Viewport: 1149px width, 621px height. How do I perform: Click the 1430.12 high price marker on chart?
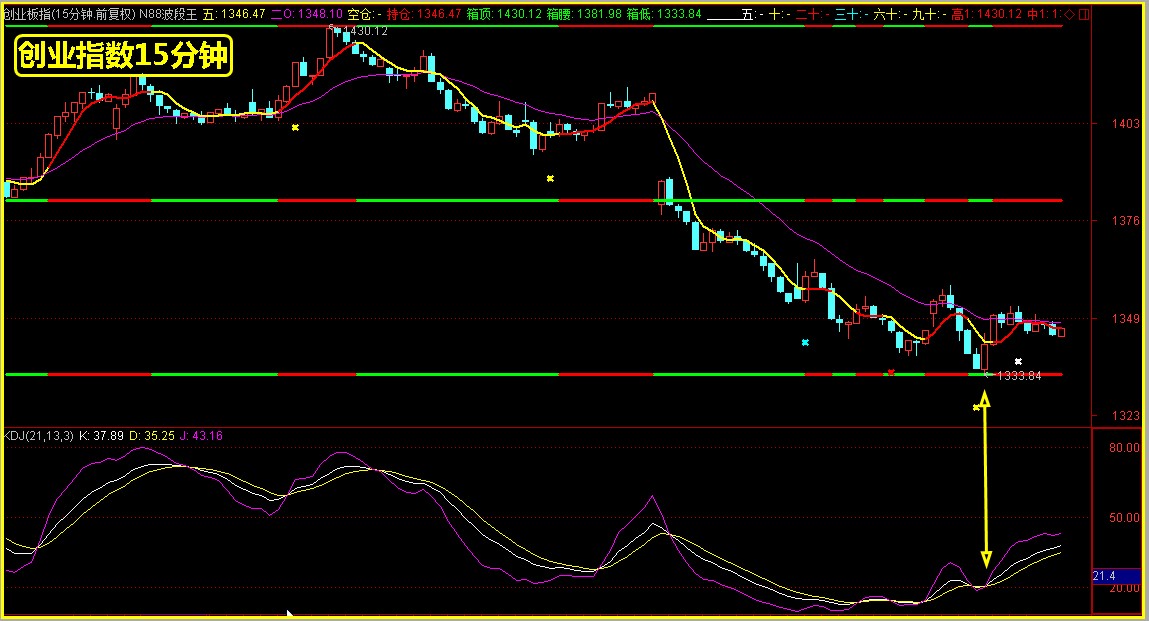click(364, 31)
